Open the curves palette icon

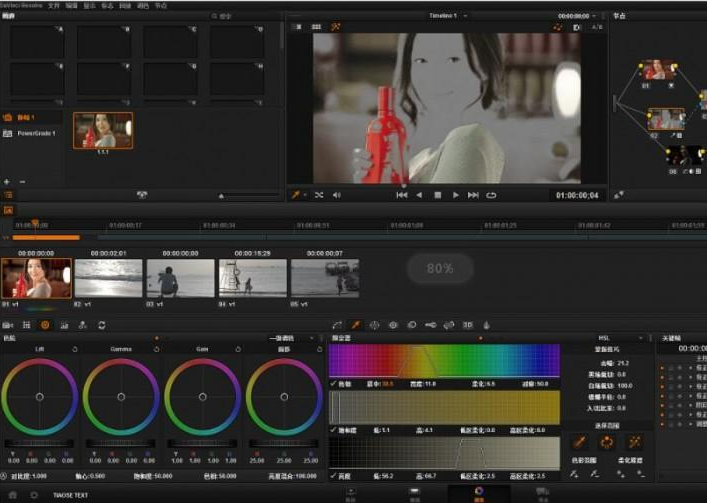click(337, 325)
